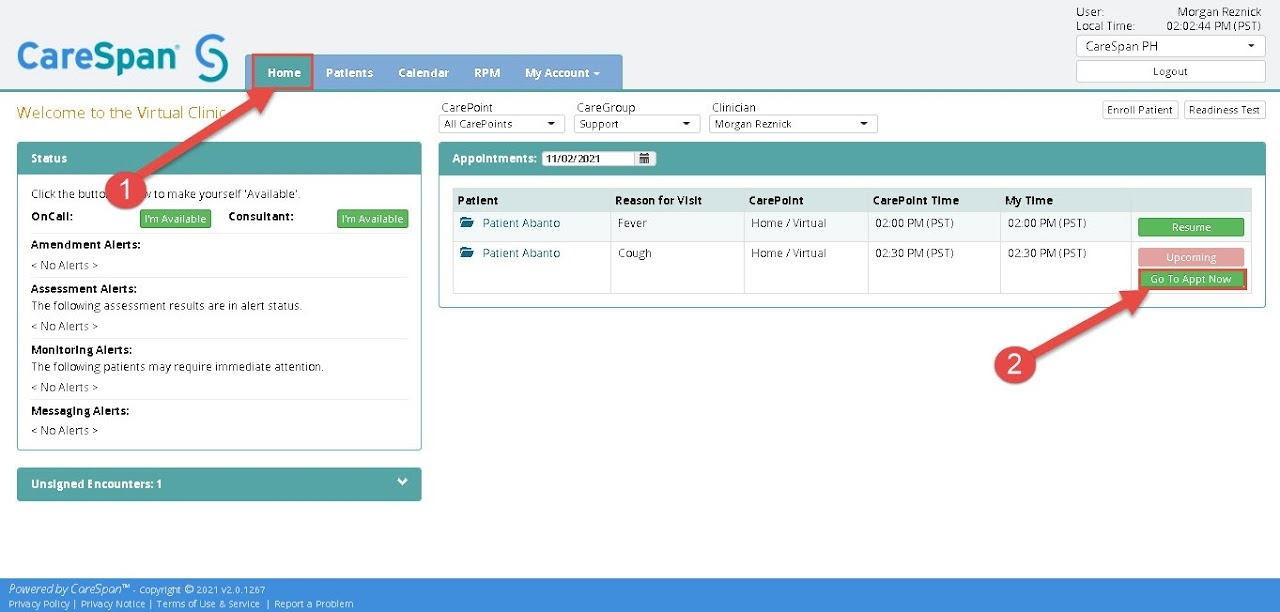Open the Privacy Notice link
This screenshot has height=612, width=1280.
coord(113,604)
